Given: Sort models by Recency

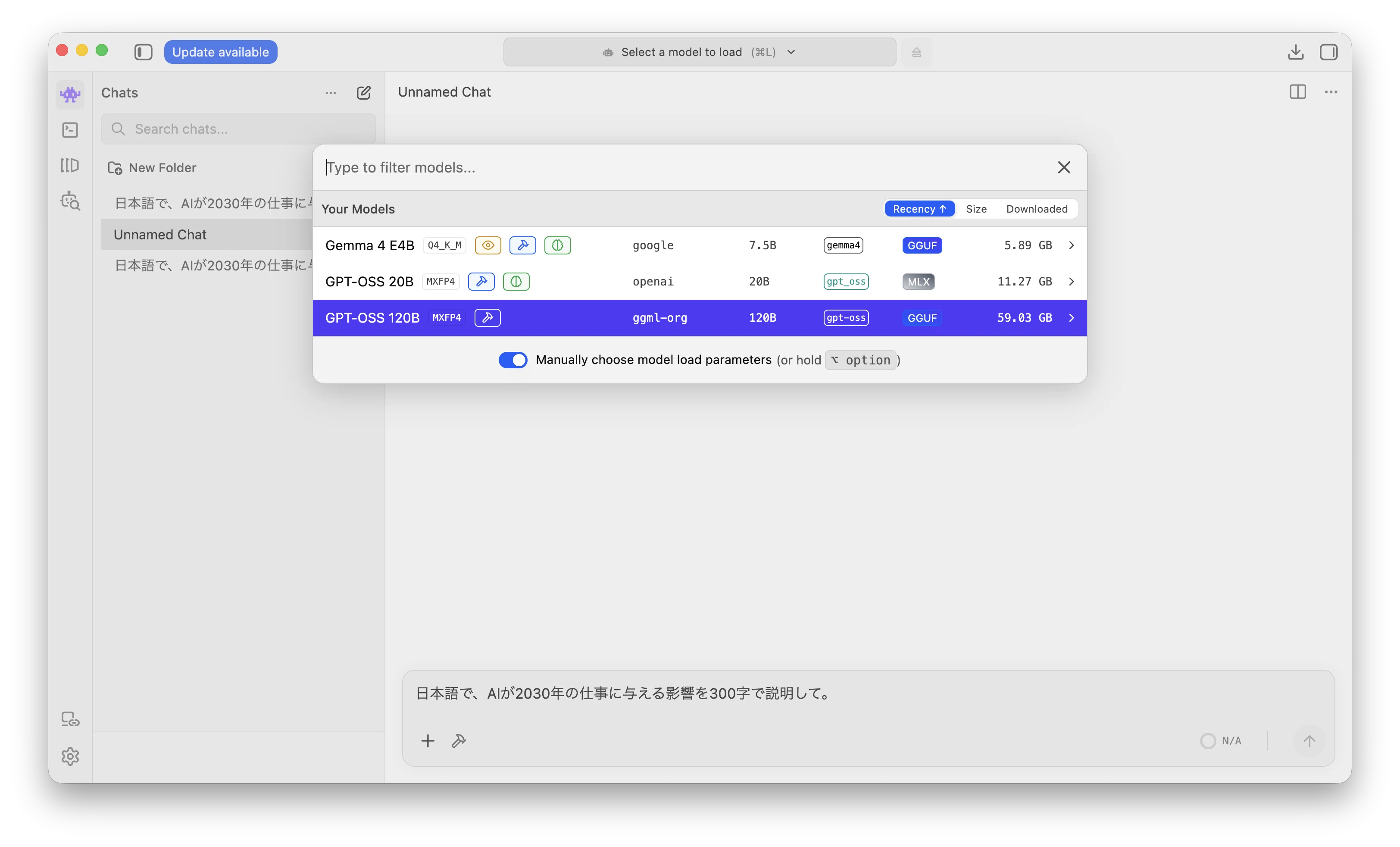Looking at the screenshot, I should coord(919,209).
